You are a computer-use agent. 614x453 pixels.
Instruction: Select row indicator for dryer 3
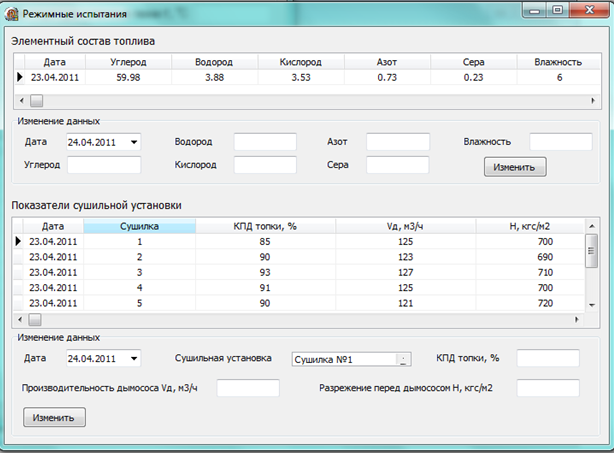pyautogui.click(x=18, y=272)
